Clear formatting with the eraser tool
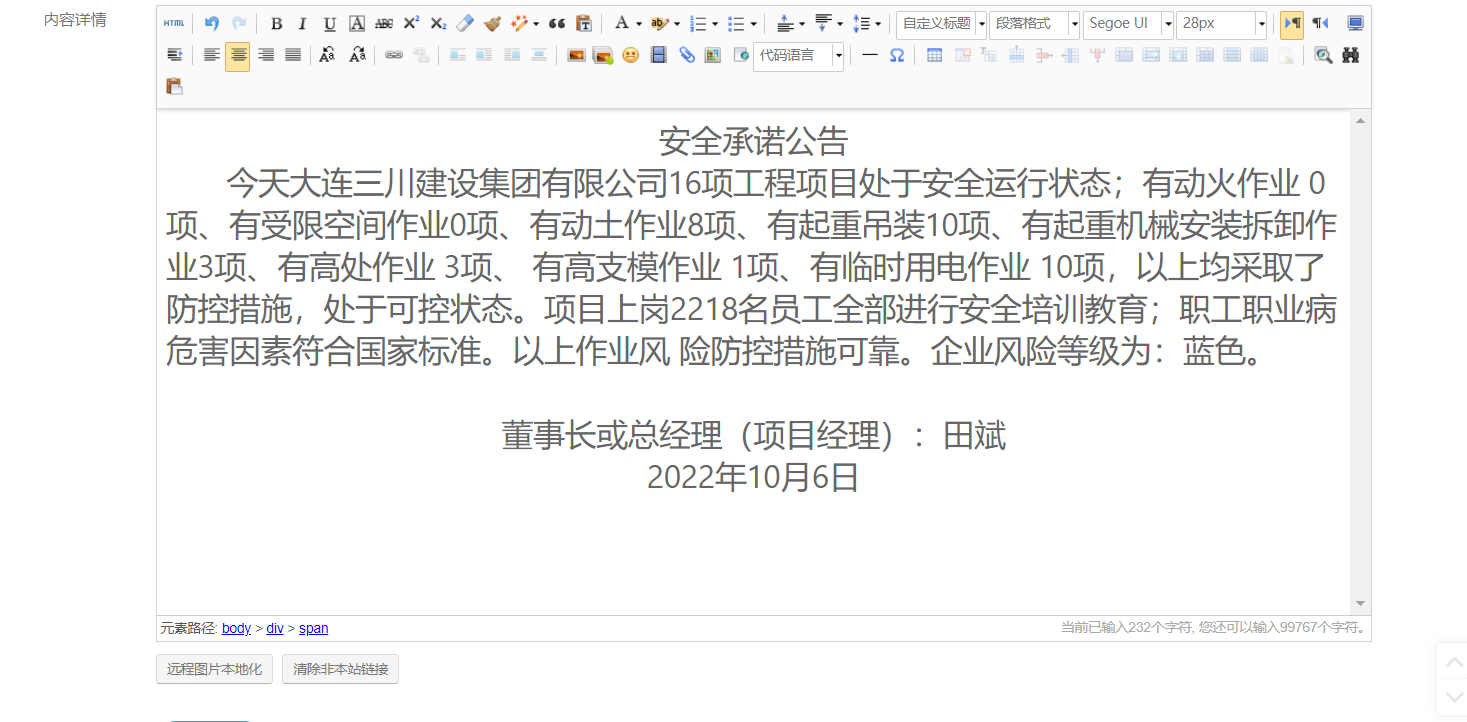 click(x=465, y=24)
